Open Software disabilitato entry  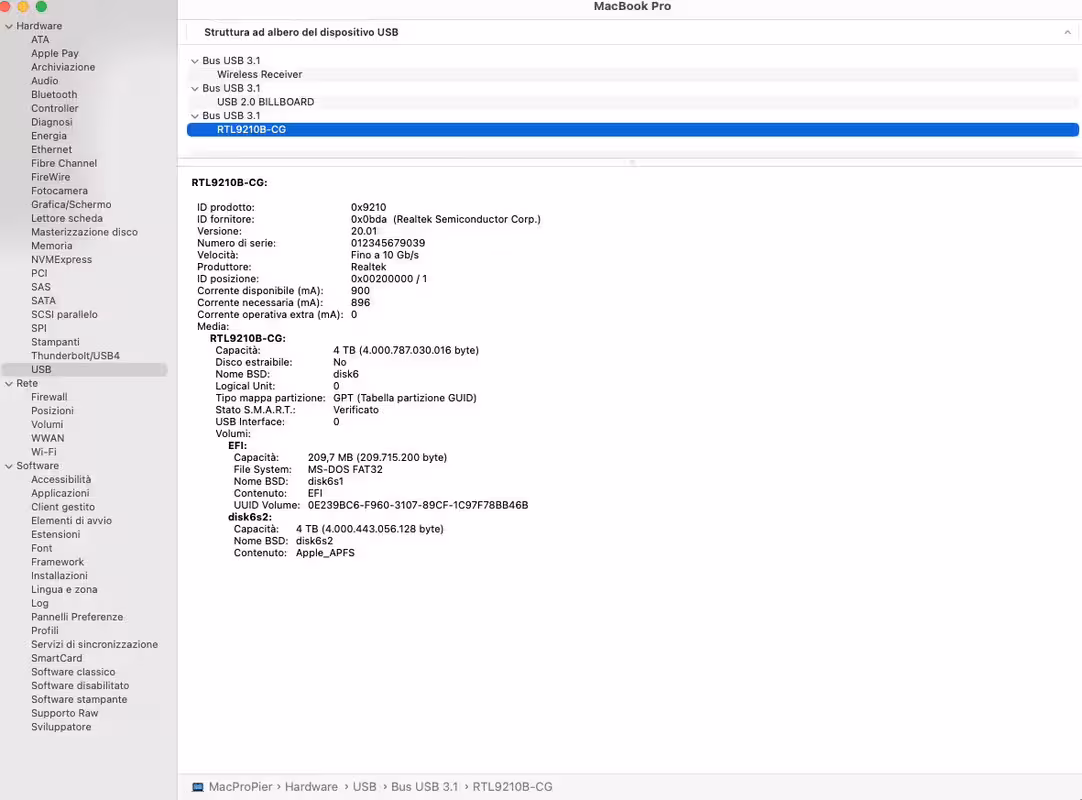coord(80,686)
